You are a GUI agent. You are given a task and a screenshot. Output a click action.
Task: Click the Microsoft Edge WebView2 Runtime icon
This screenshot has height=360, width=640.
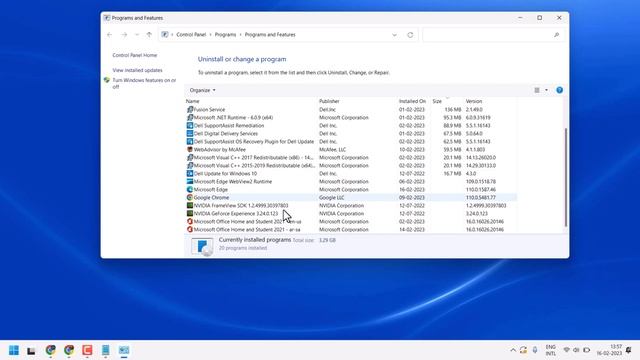point(190,182)
